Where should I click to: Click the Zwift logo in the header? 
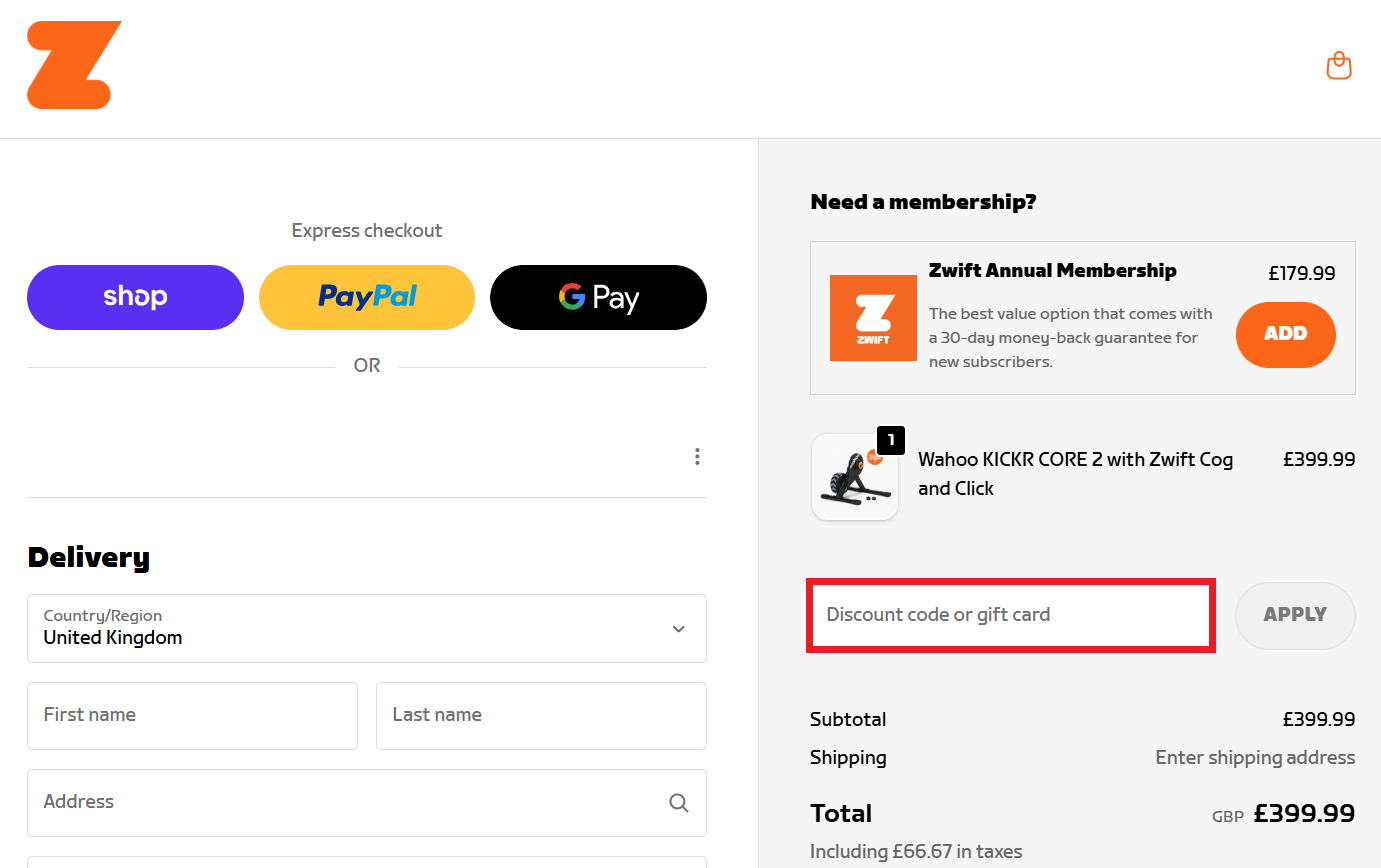coord(74,64)
